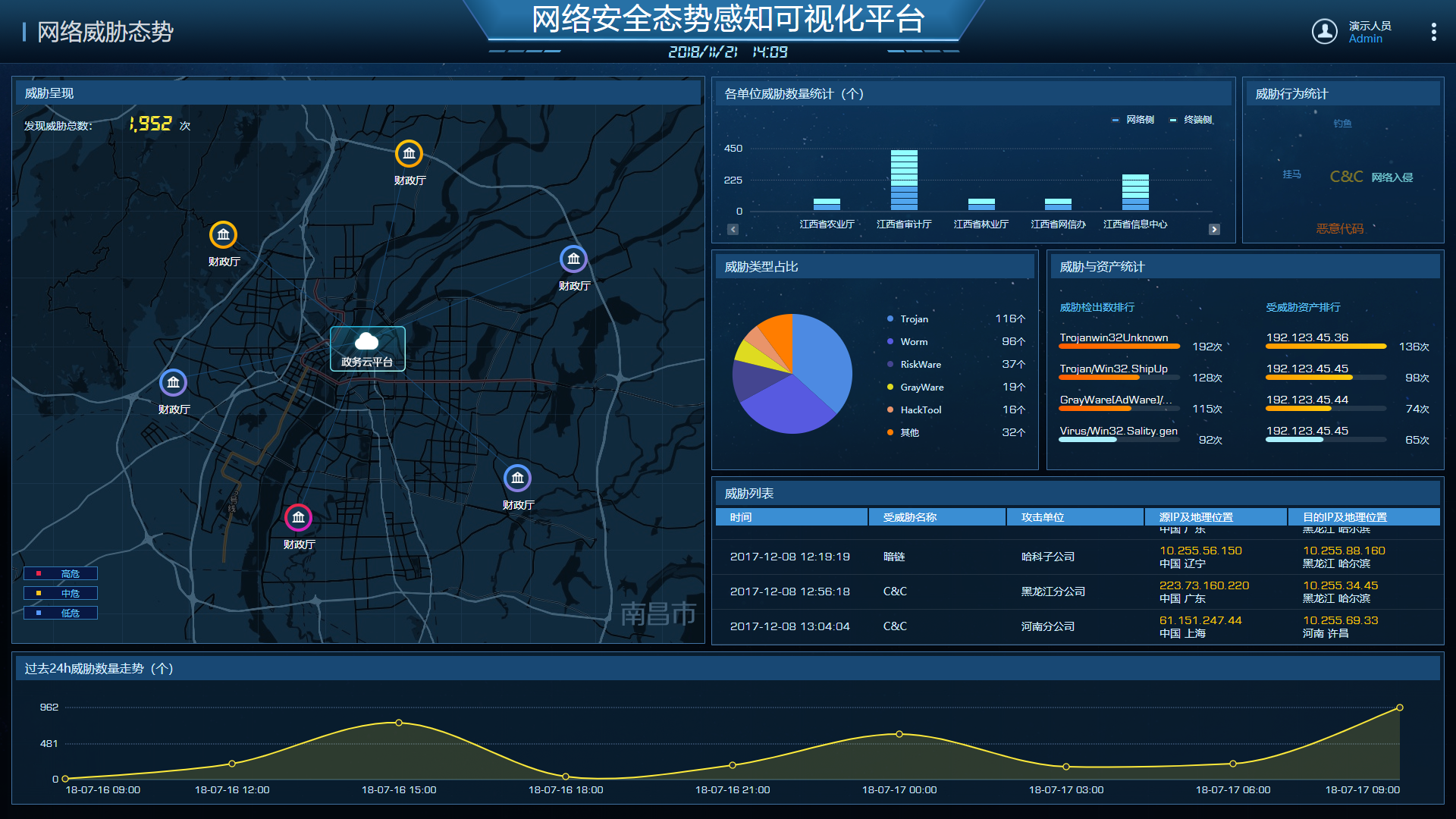Click trend data point at 18-07-17 00:00
The image size is (1456, 819).
[899, 734]
